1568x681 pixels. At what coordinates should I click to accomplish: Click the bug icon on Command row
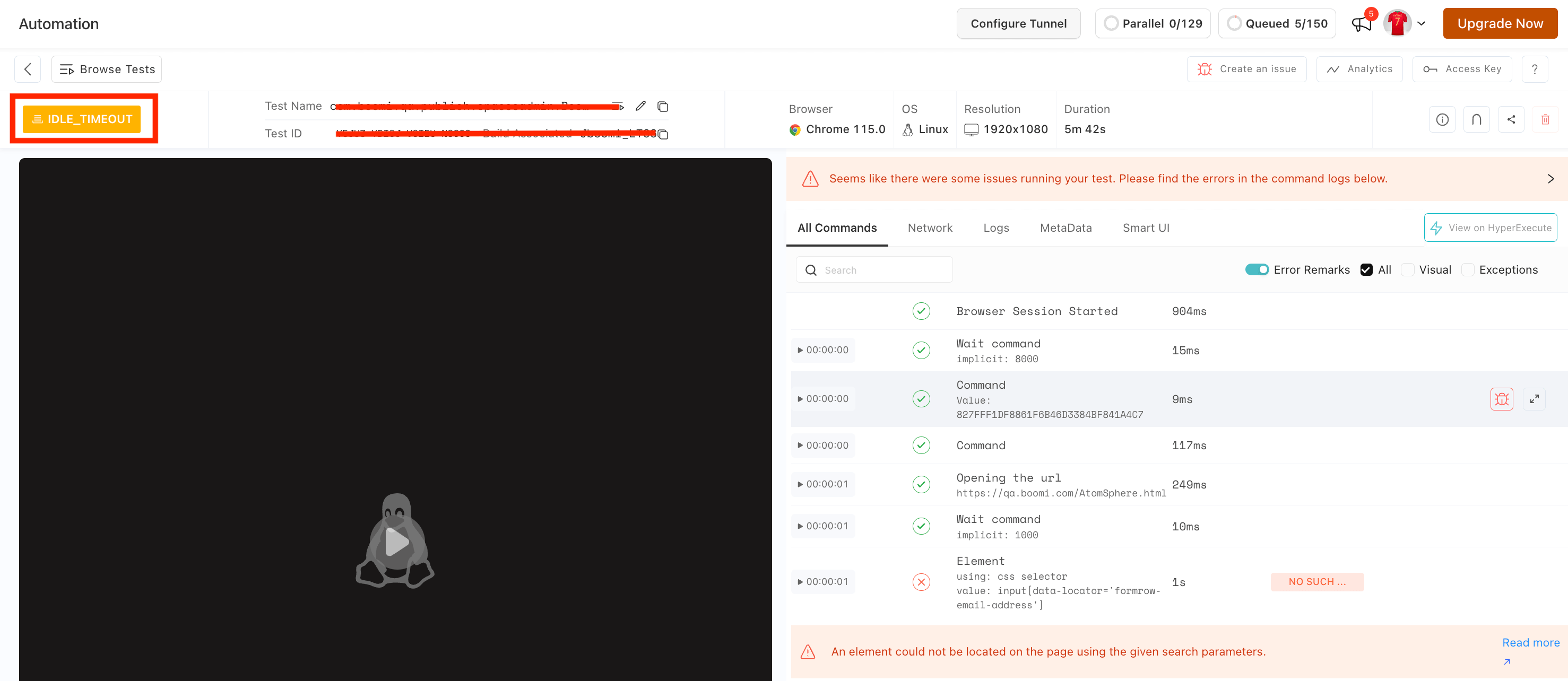[1501, 399]
